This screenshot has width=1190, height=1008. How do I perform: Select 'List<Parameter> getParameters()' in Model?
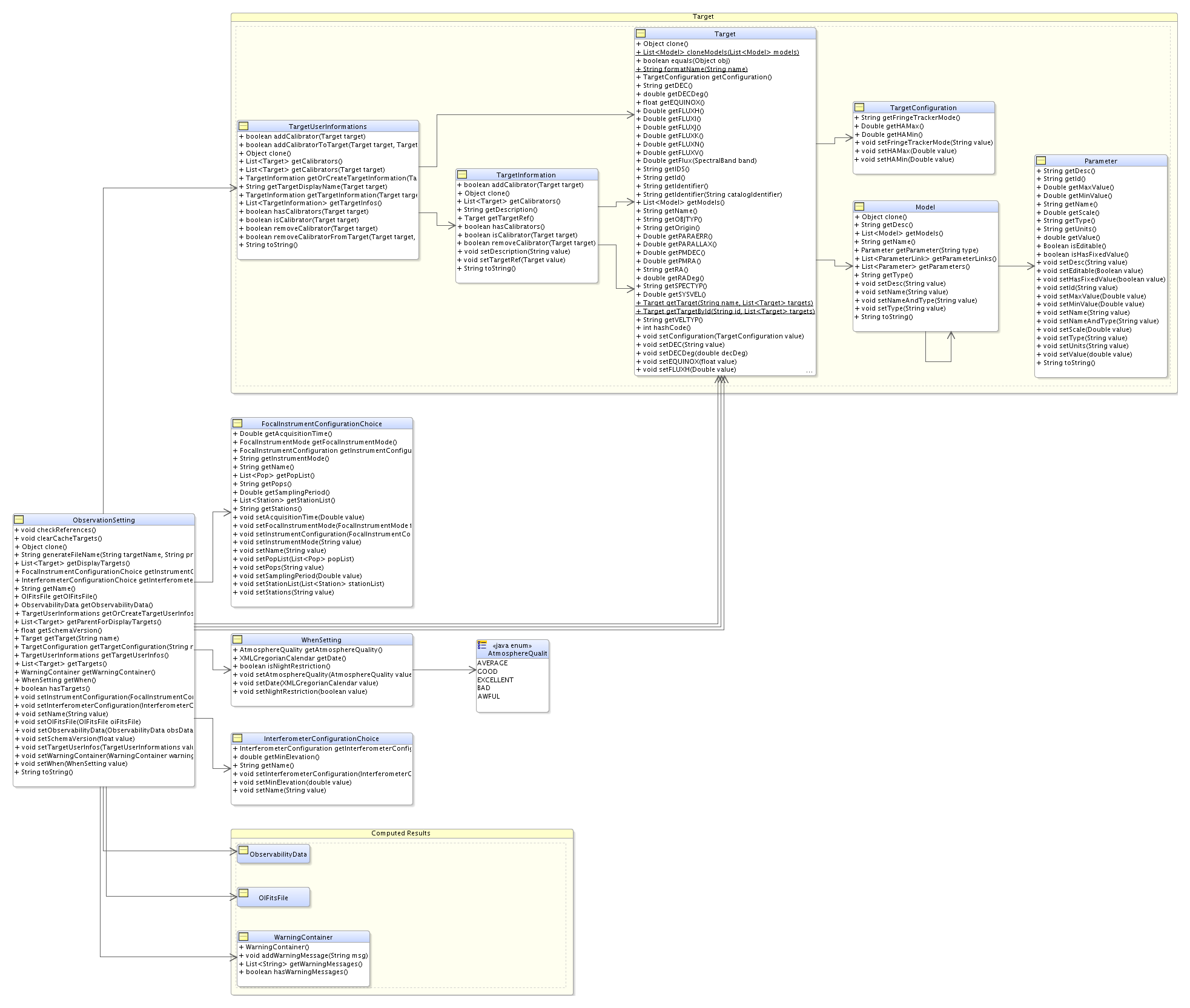coord(912,266)
